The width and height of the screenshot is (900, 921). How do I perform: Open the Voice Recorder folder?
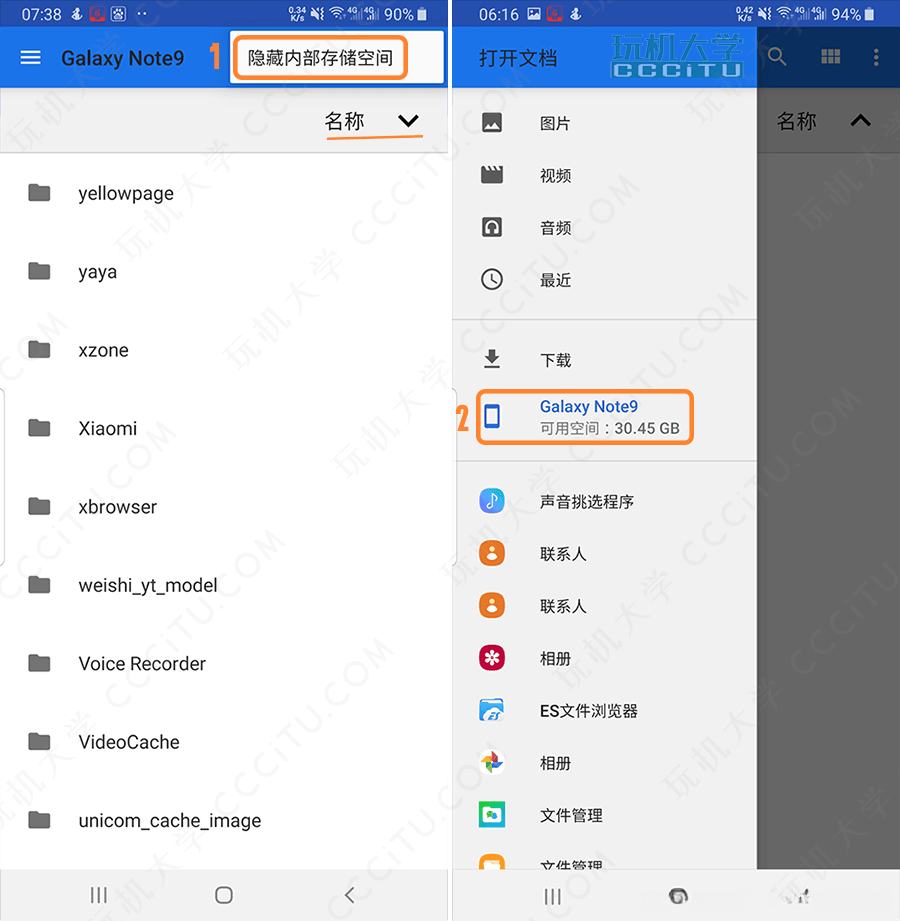[x=140, y=663]
